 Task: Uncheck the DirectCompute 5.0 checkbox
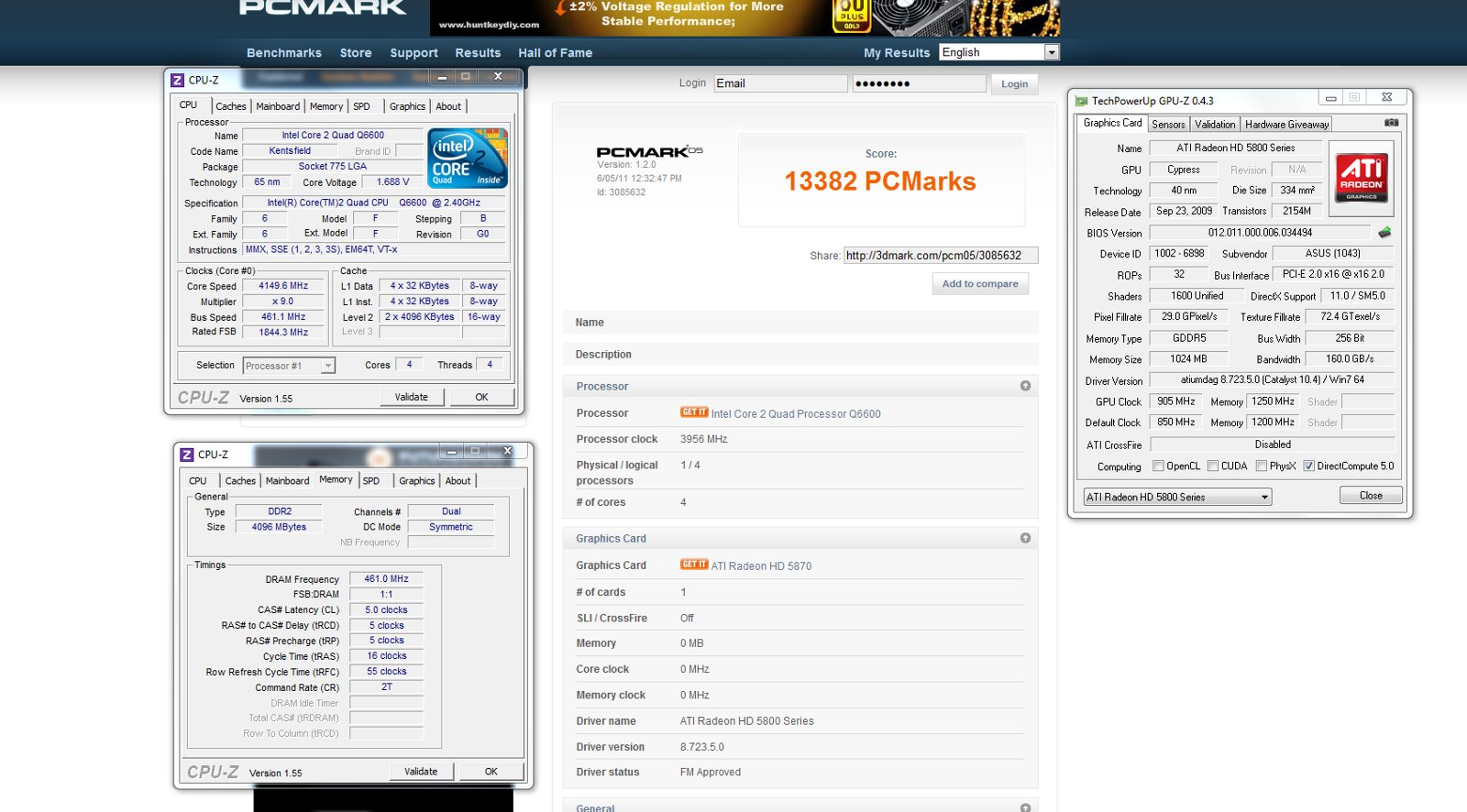1309,466
